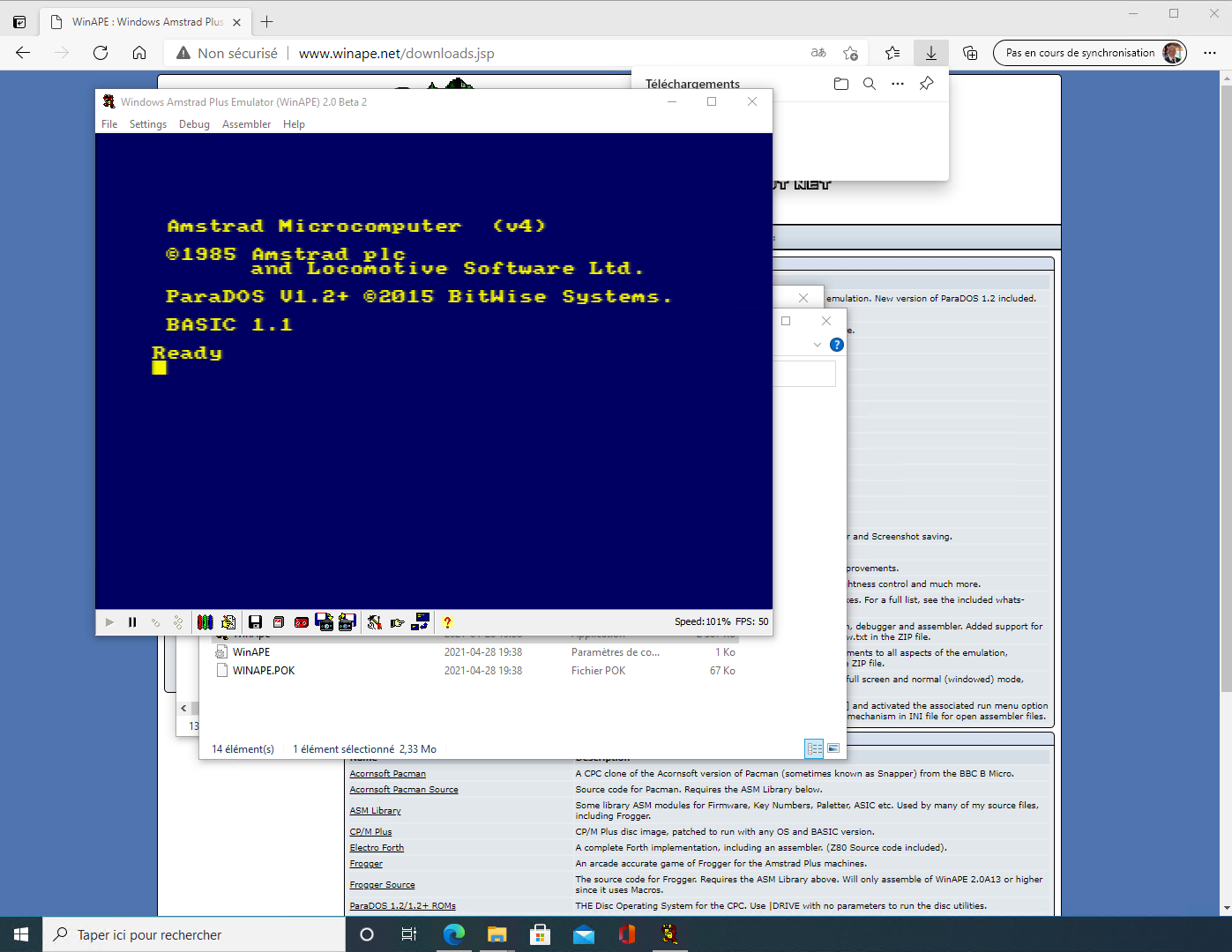
Task: Follow the Frogger Source link
Action: pos(382,885)
